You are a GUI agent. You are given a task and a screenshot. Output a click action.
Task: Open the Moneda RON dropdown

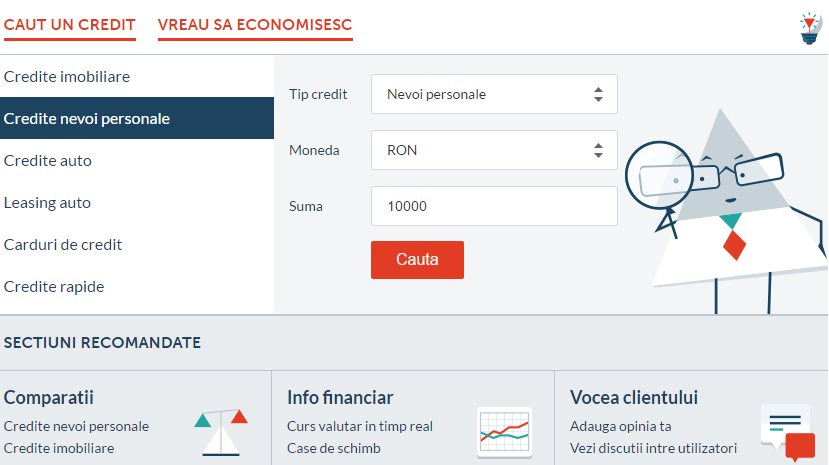click(494, 150)
